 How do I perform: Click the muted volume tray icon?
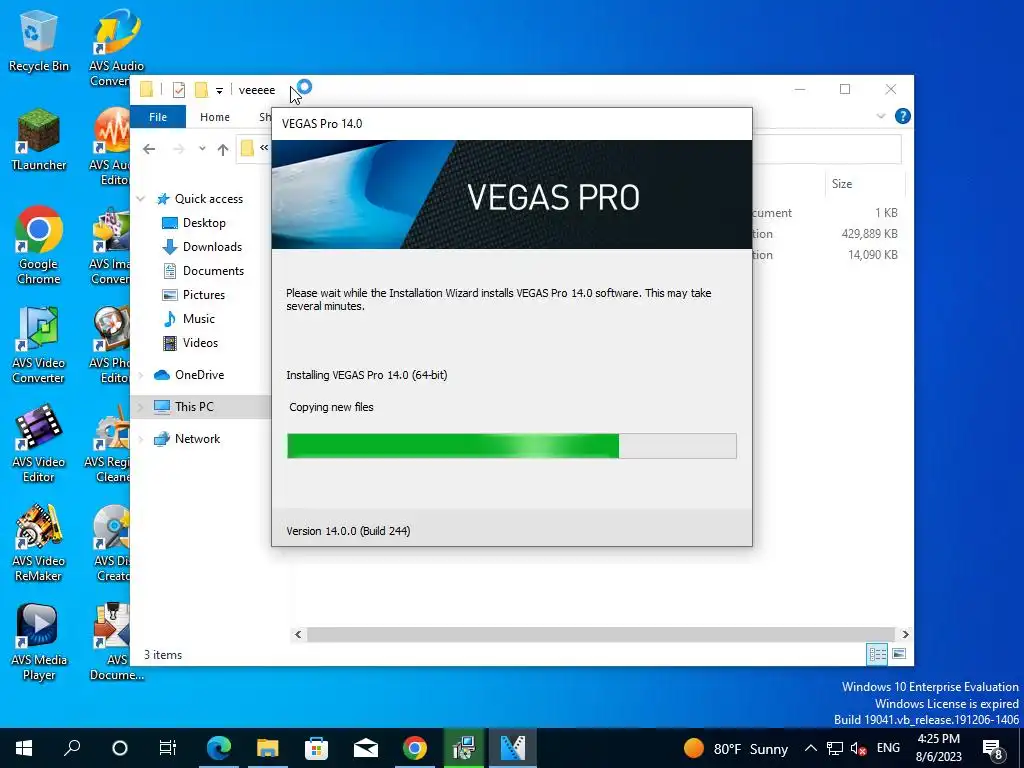tap(858, 748)
